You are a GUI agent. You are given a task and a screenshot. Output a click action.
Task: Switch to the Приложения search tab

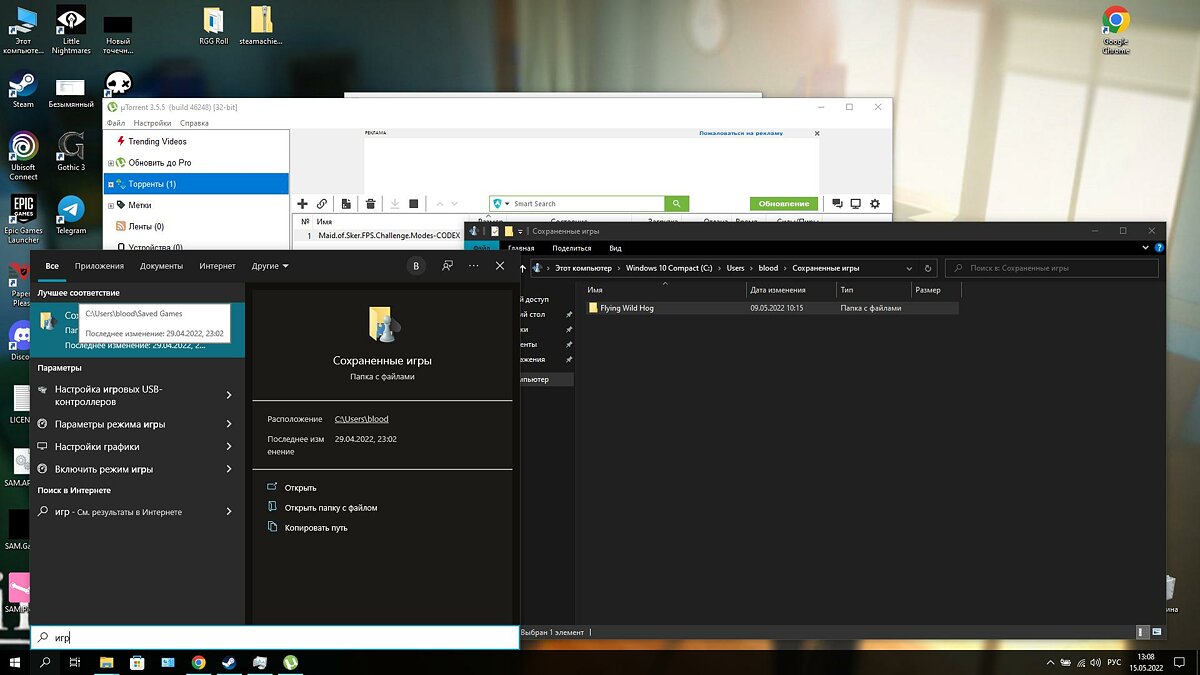coord(99,266)
